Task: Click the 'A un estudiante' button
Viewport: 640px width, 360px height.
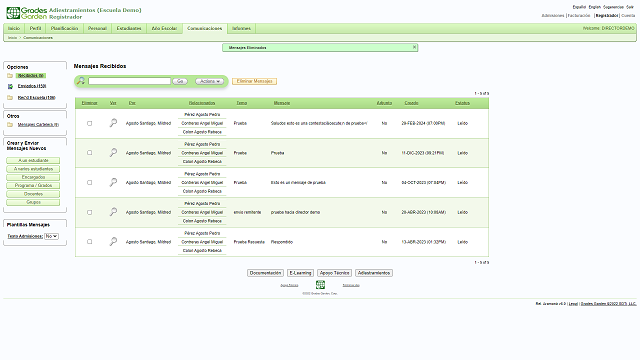Action: click(33, 160)
